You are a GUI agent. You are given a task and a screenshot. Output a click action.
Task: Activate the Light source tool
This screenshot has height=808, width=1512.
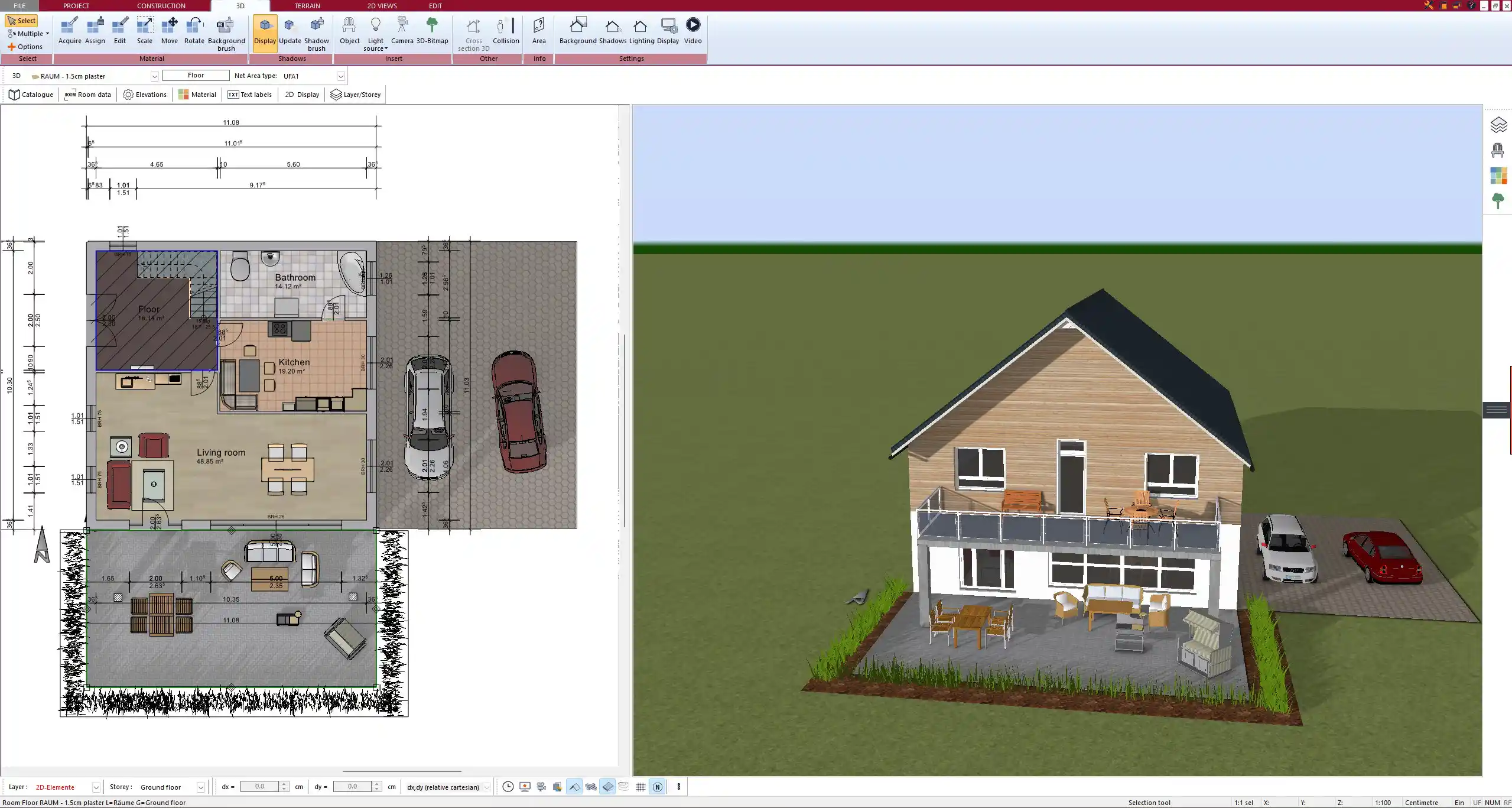(376, 33)
